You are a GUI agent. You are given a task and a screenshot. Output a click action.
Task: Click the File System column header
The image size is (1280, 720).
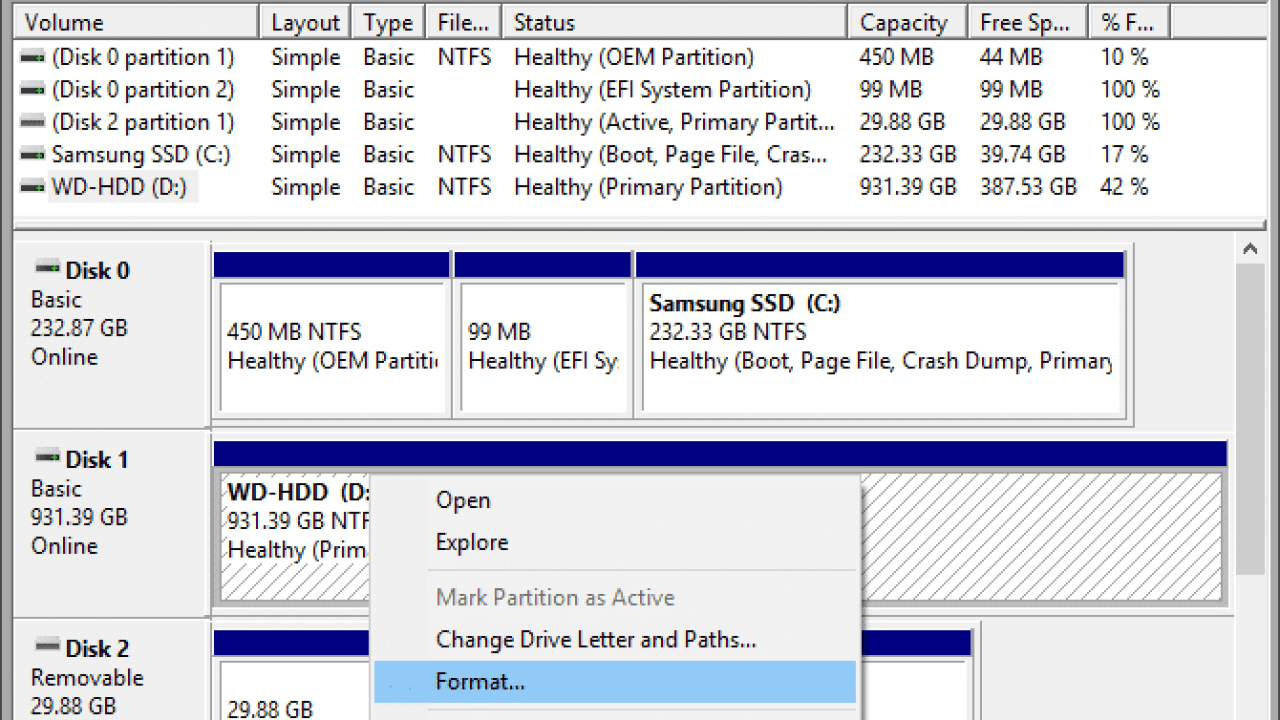pos(464,22)
